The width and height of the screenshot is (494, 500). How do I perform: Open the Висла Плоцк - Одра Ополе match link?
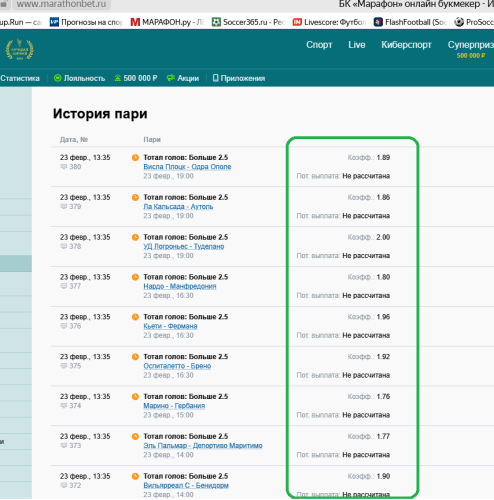pyautogui.click(x=187, y=167)
